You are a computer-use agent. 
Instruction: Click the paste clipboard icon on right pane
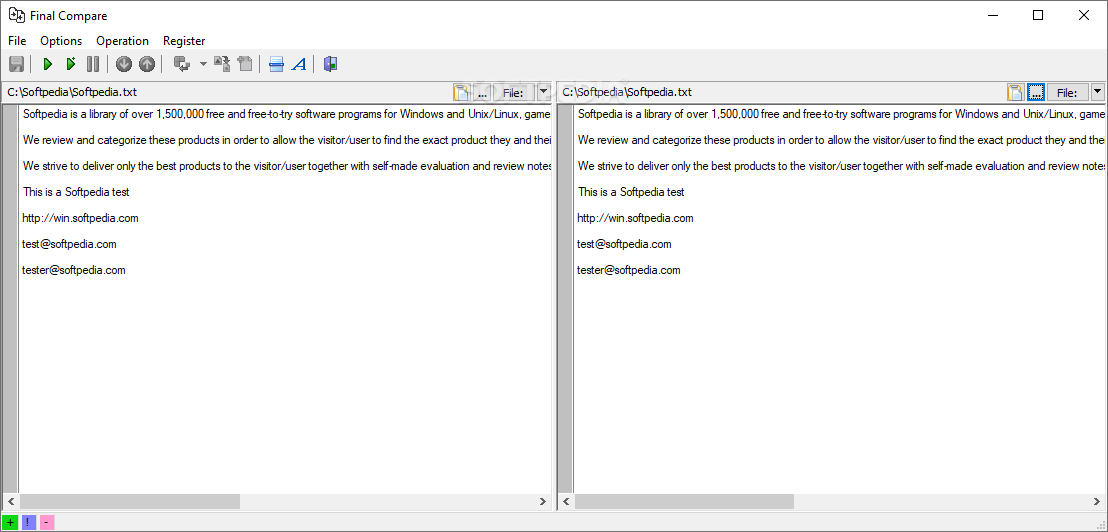[x=1016, y=92]
